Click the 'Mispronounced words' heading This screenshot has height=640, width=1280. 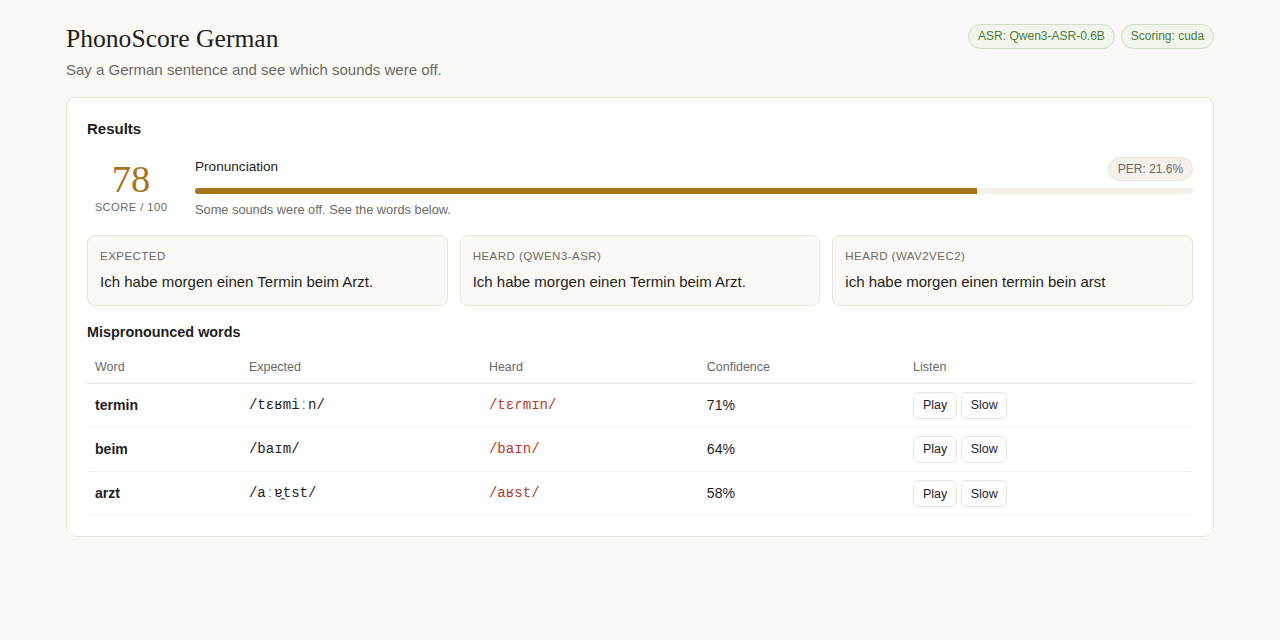coord(164,332)
